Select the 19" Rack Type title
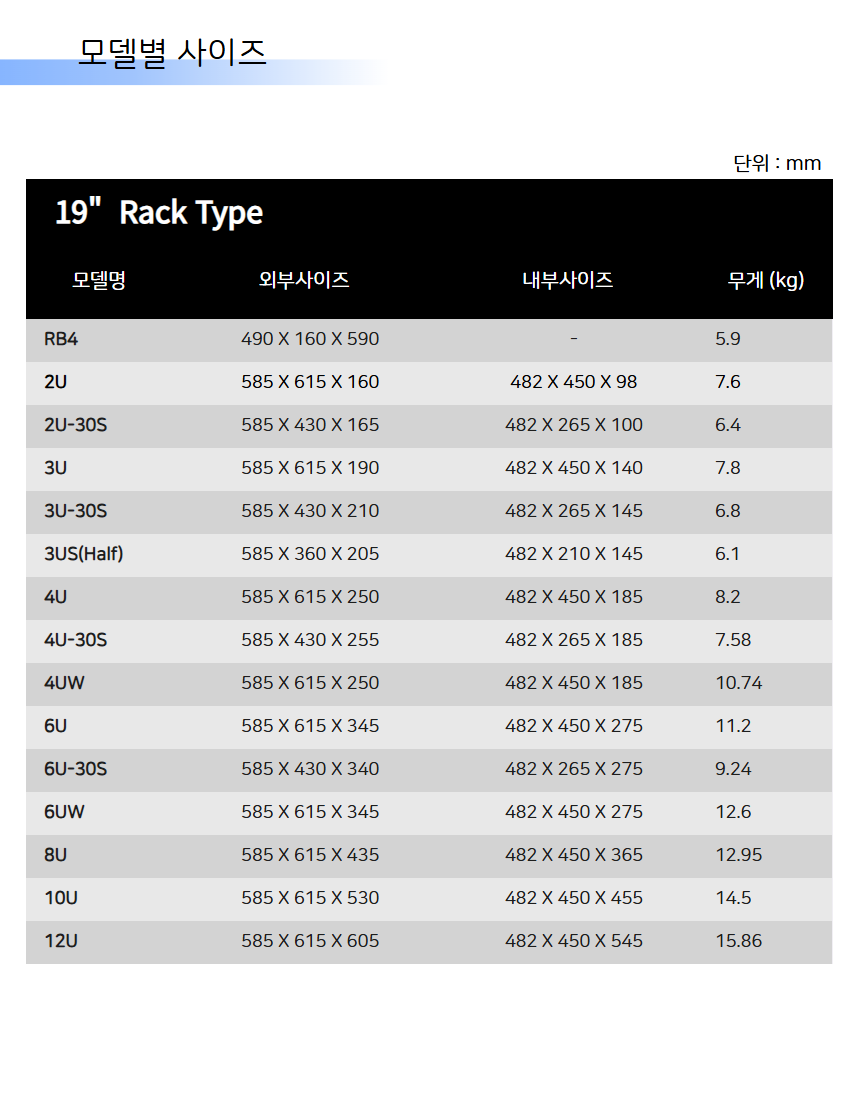Screen dimensions: 860x1100 (x=159, y=213)
